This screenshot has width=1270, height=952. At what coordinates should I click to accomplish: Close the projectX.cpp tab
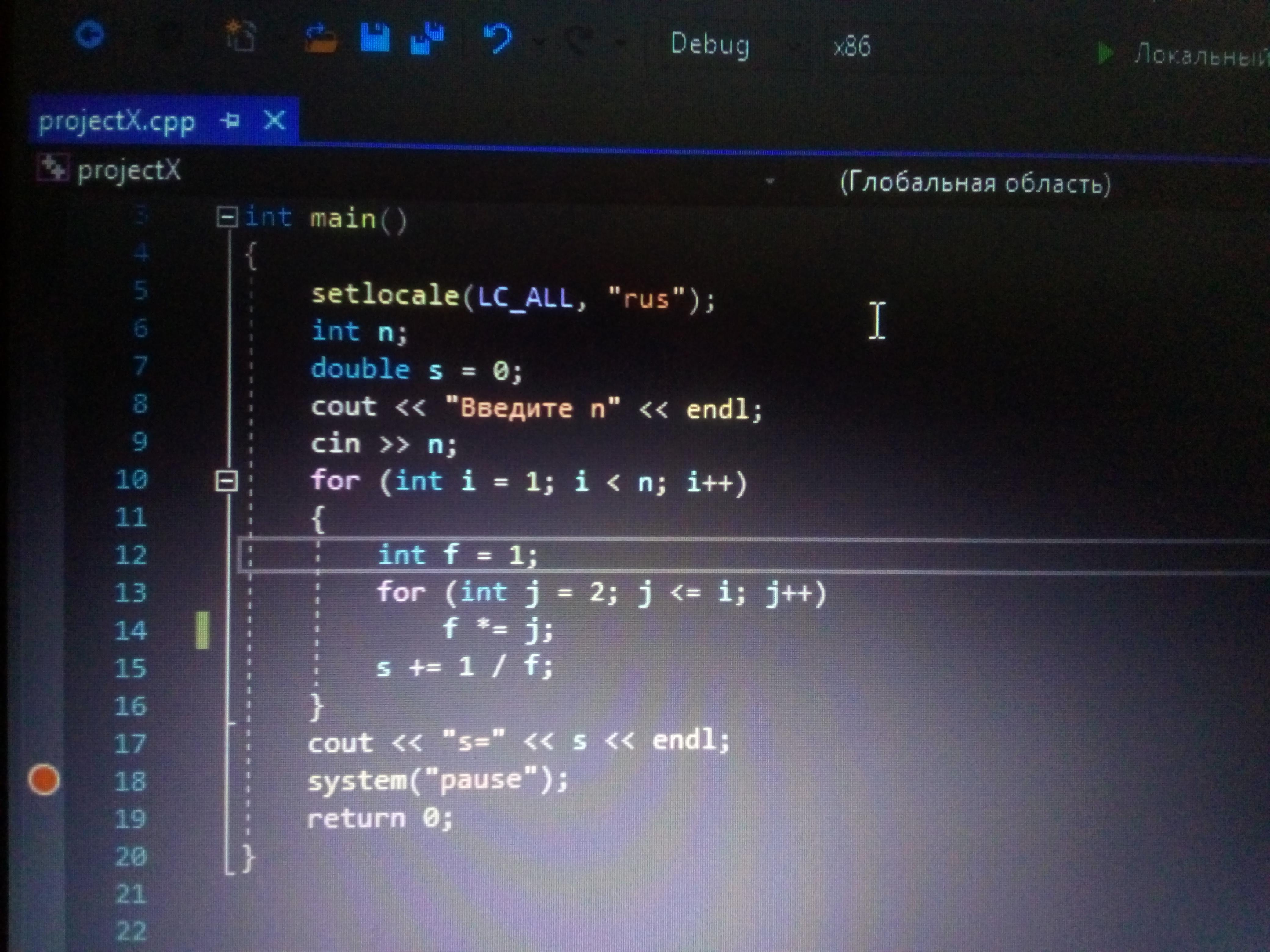click(274, 121)
